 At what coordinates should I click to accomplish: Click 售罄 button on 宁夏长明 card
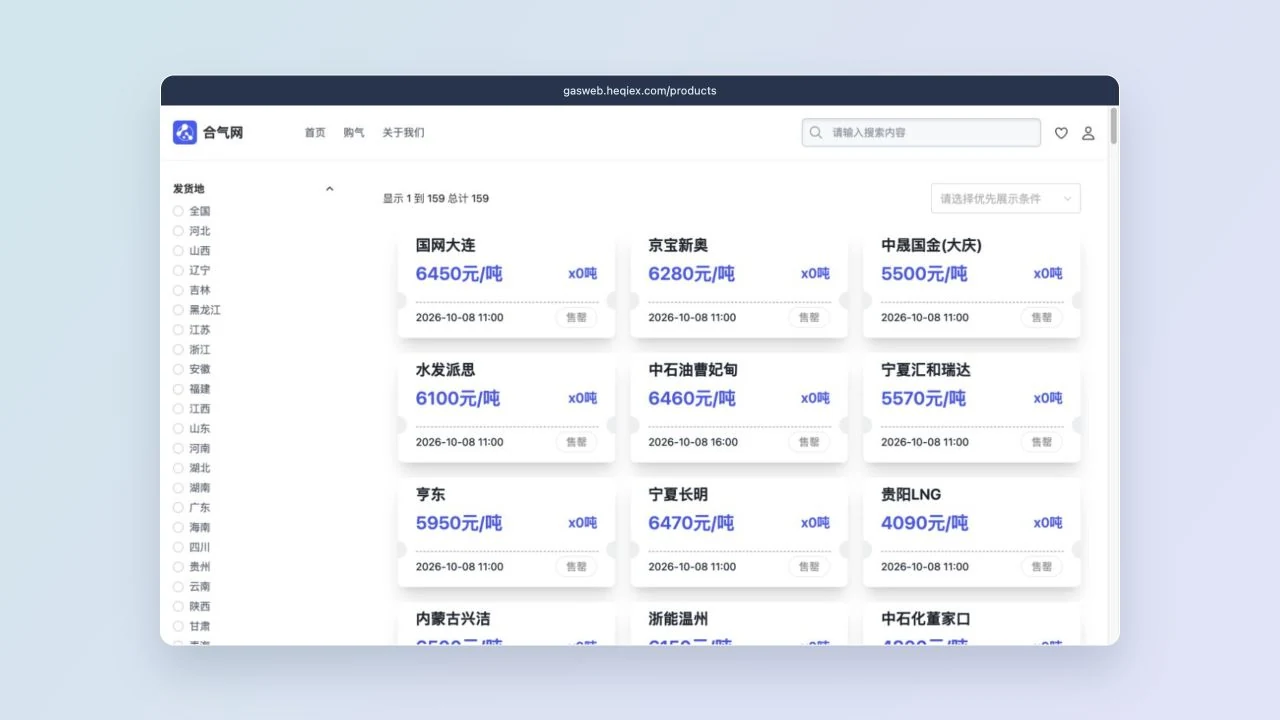[x=809, y=567]
